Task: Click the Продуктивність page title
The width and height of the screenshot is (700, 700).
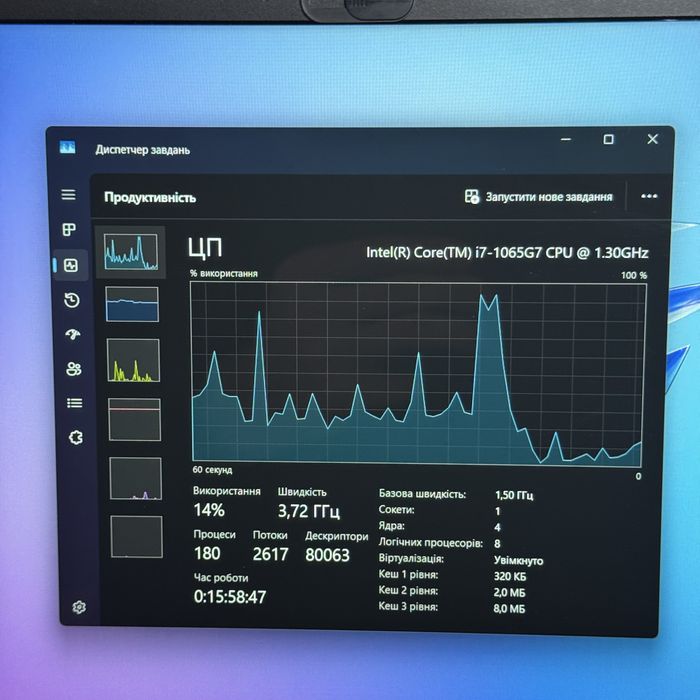Action: (x=150, y=197)
